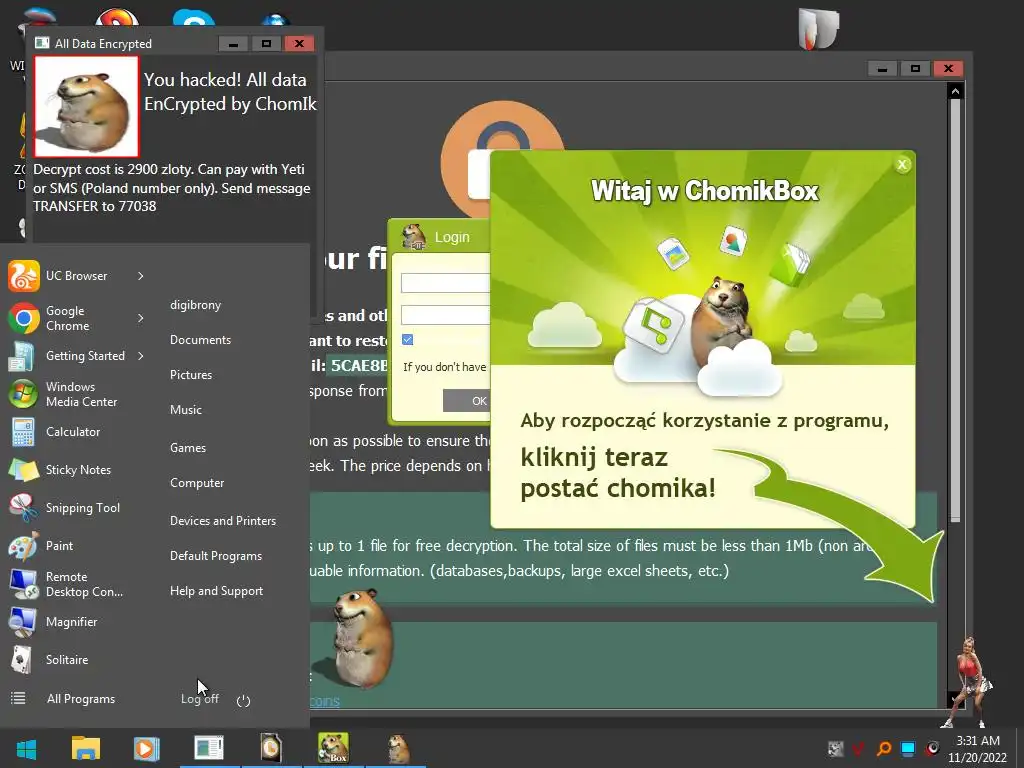Click the first Login input field
The width and height of the screenshot is (1024, 768).
pyautogui.click(x=445, y=283)
